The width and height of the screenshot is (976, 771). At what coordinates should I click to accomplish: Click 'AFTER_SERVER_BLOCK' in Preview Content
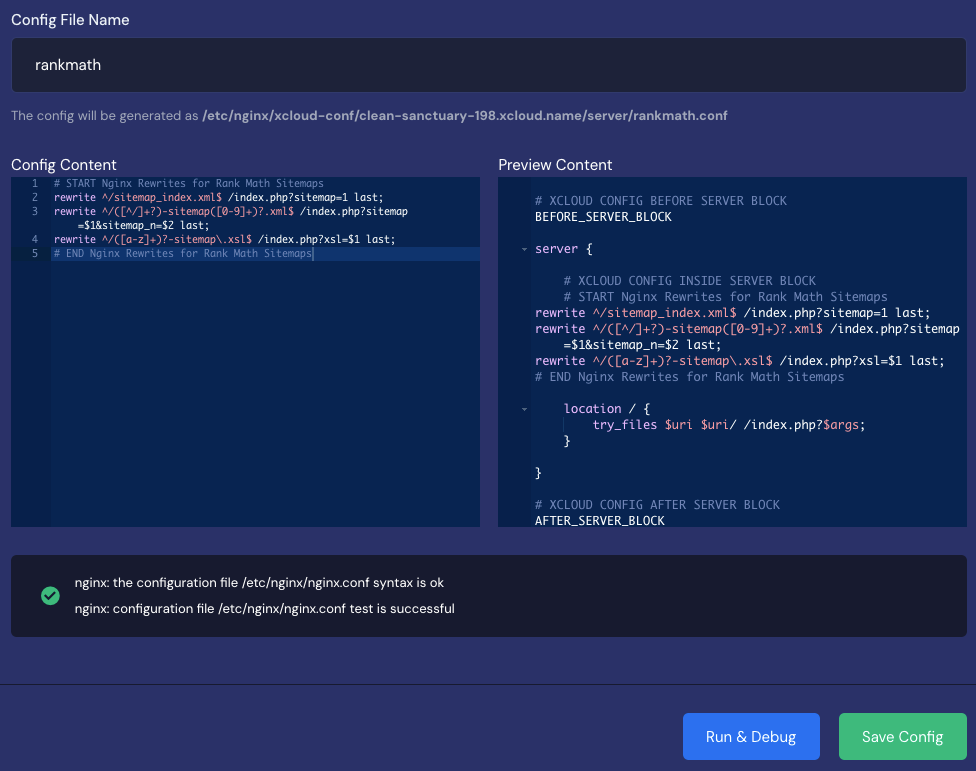pyautogui.click(x=599, y=520)
